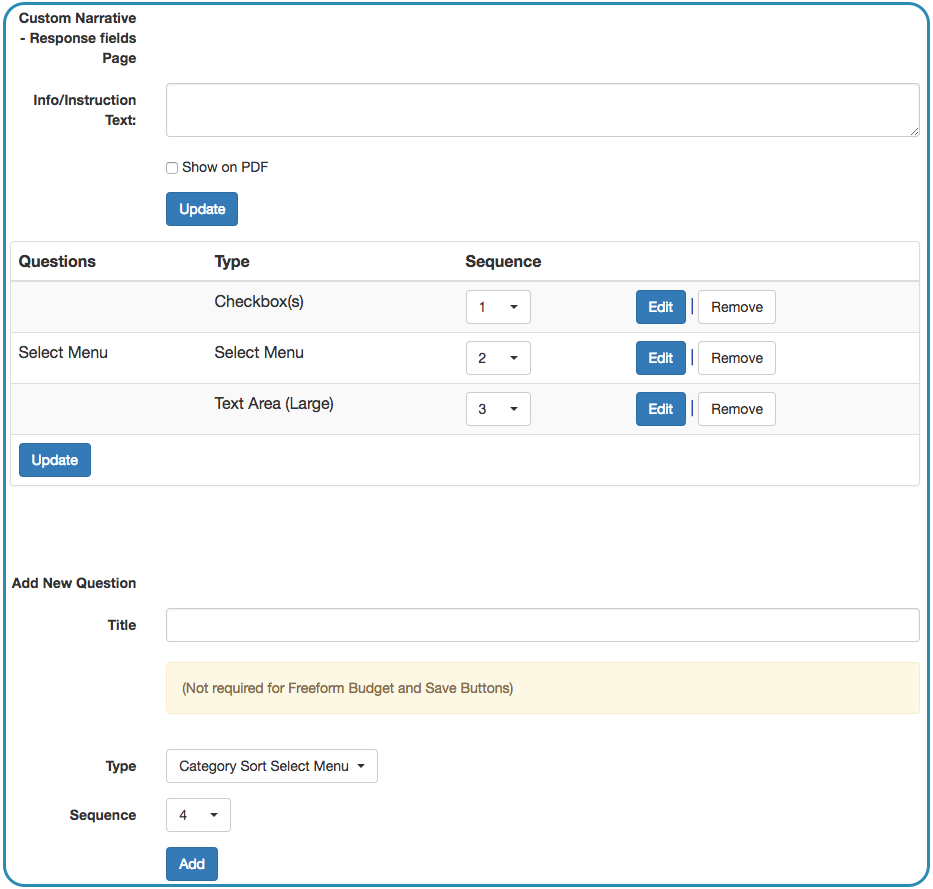This screenshot has width=933, height=889.
Task: Open the new question Sequence dropdown
Action: point(198,815)
